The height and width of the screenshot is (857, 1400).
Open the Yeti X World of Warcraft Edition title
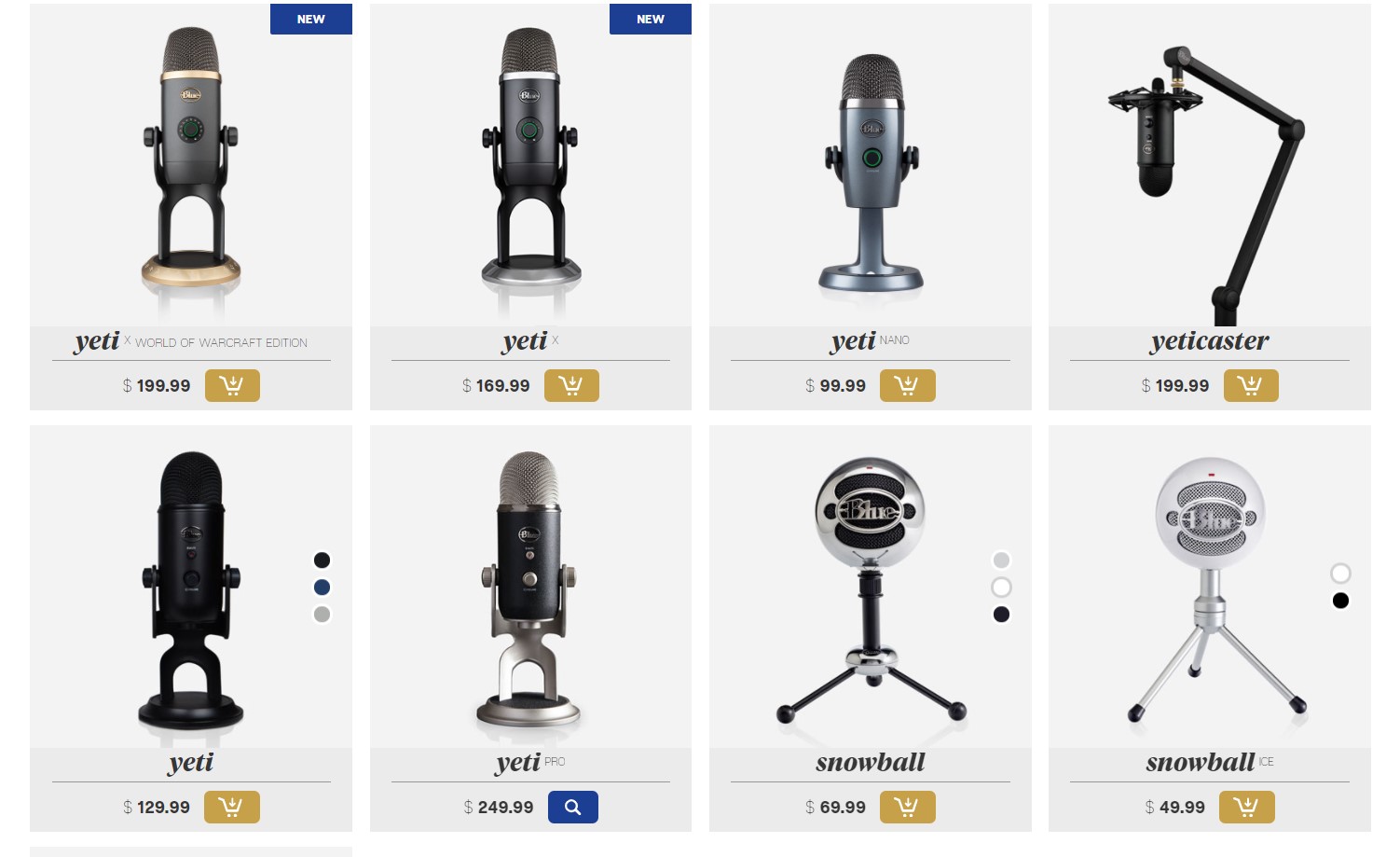pos(191,341)
